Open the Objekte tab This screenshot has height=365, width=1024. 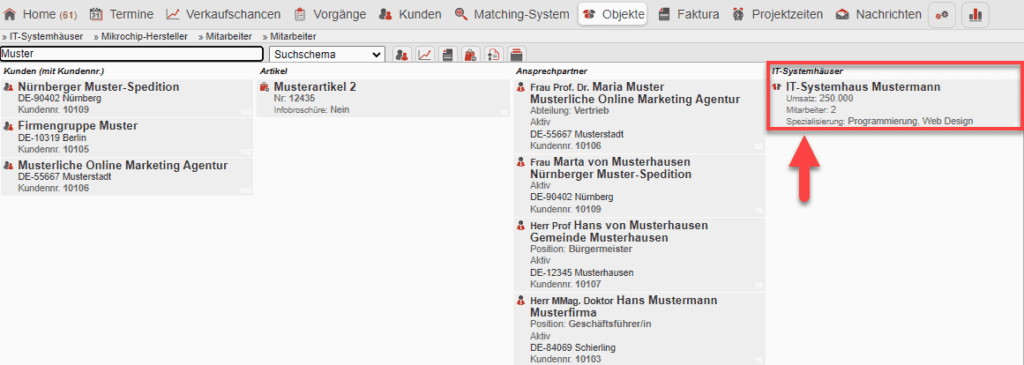click(x=613, y=14)
